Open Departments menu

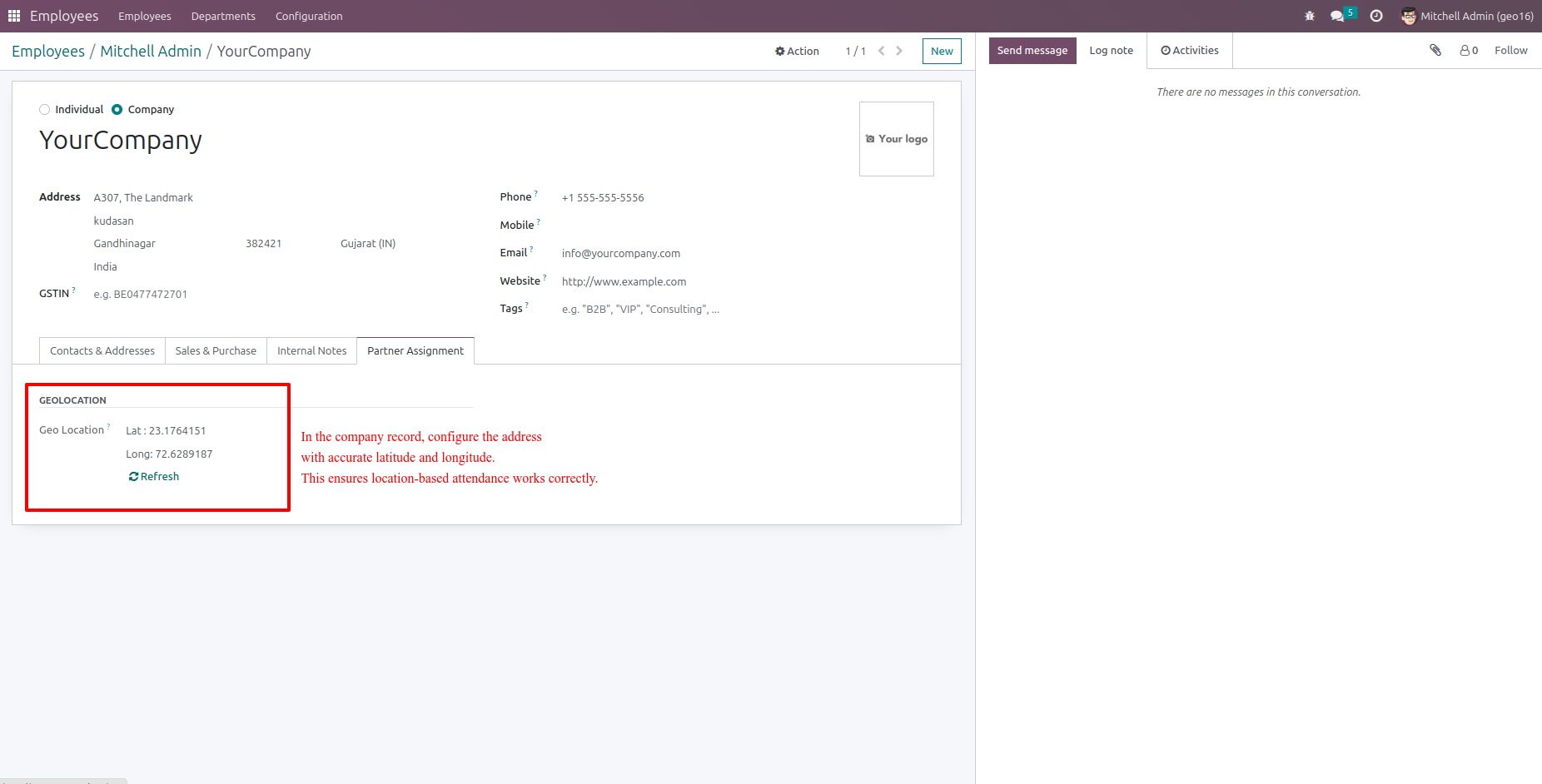[x=223, y=16]
